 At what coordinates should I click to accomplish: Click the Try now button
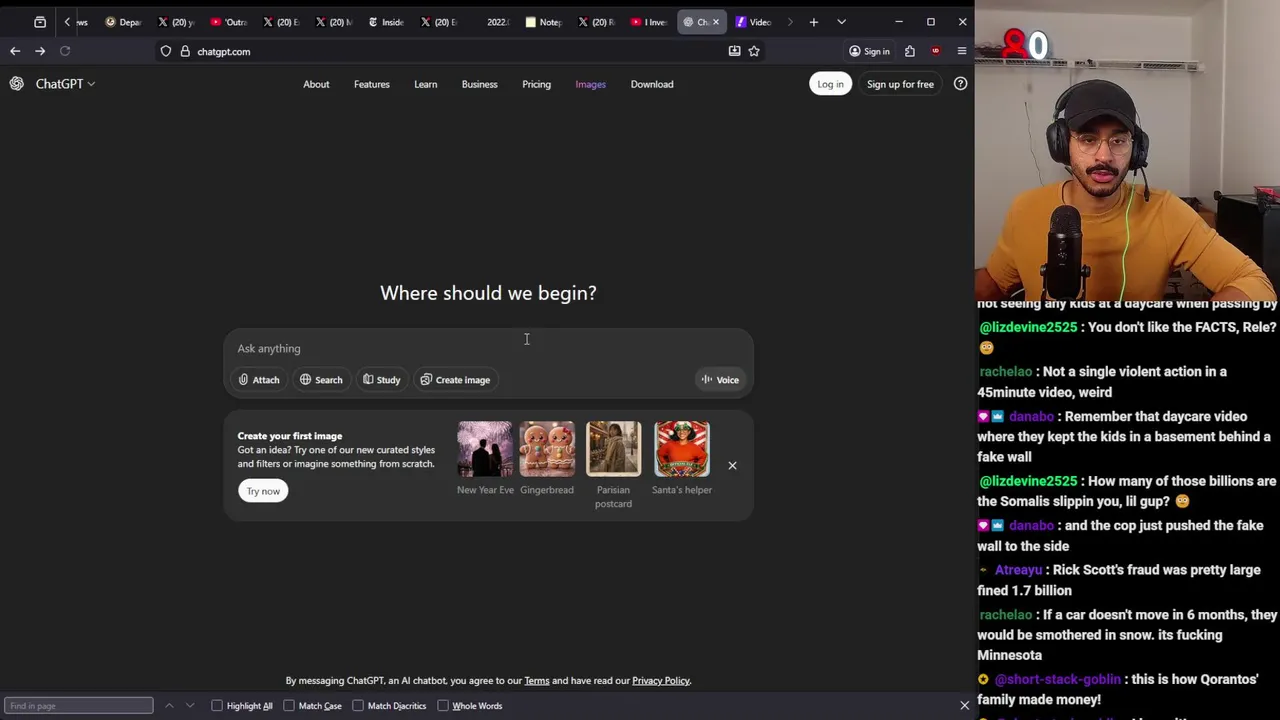tap(263, 491)
